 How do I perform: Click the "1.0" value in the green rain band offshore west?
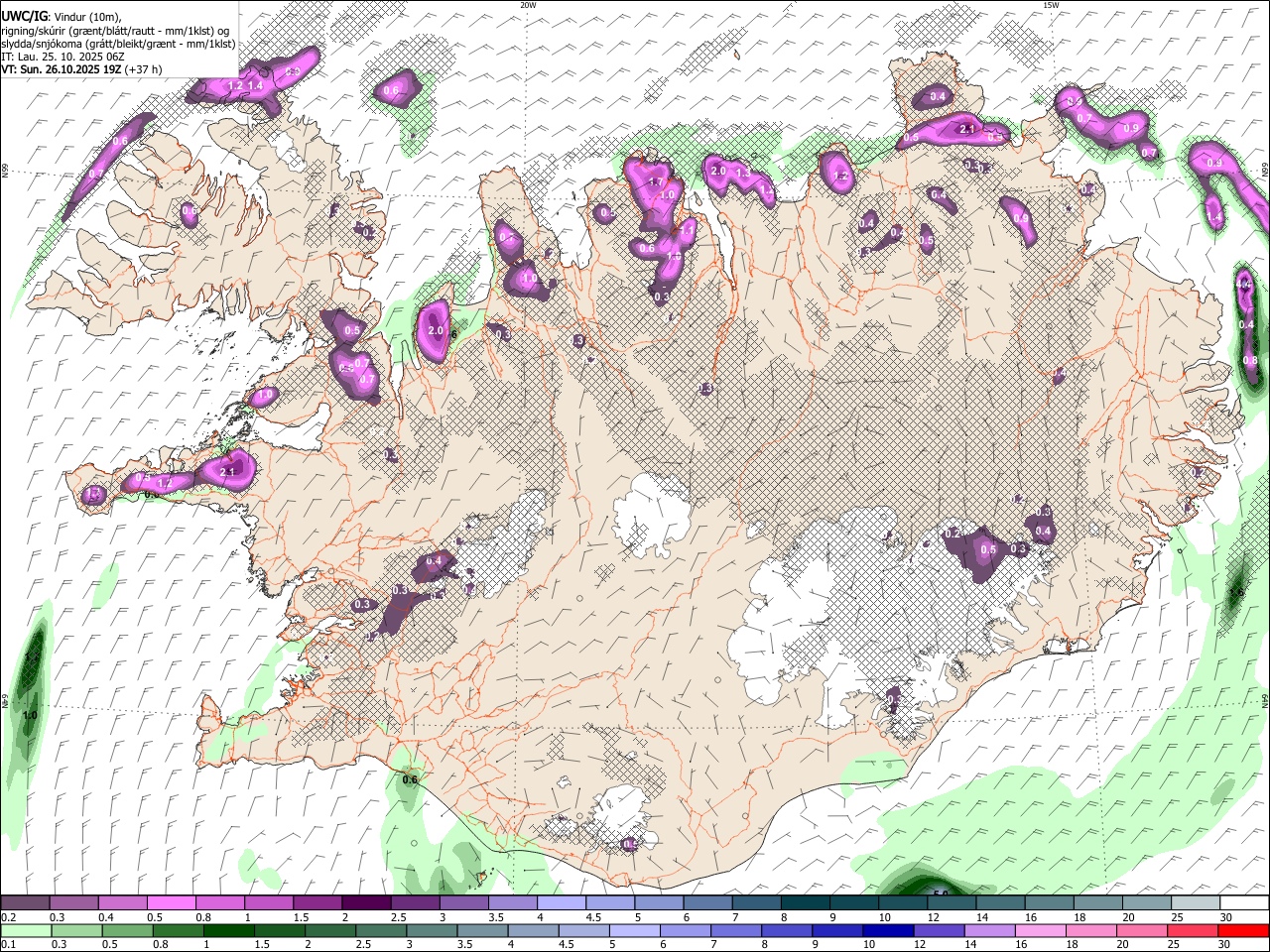[x=30, y=715]
